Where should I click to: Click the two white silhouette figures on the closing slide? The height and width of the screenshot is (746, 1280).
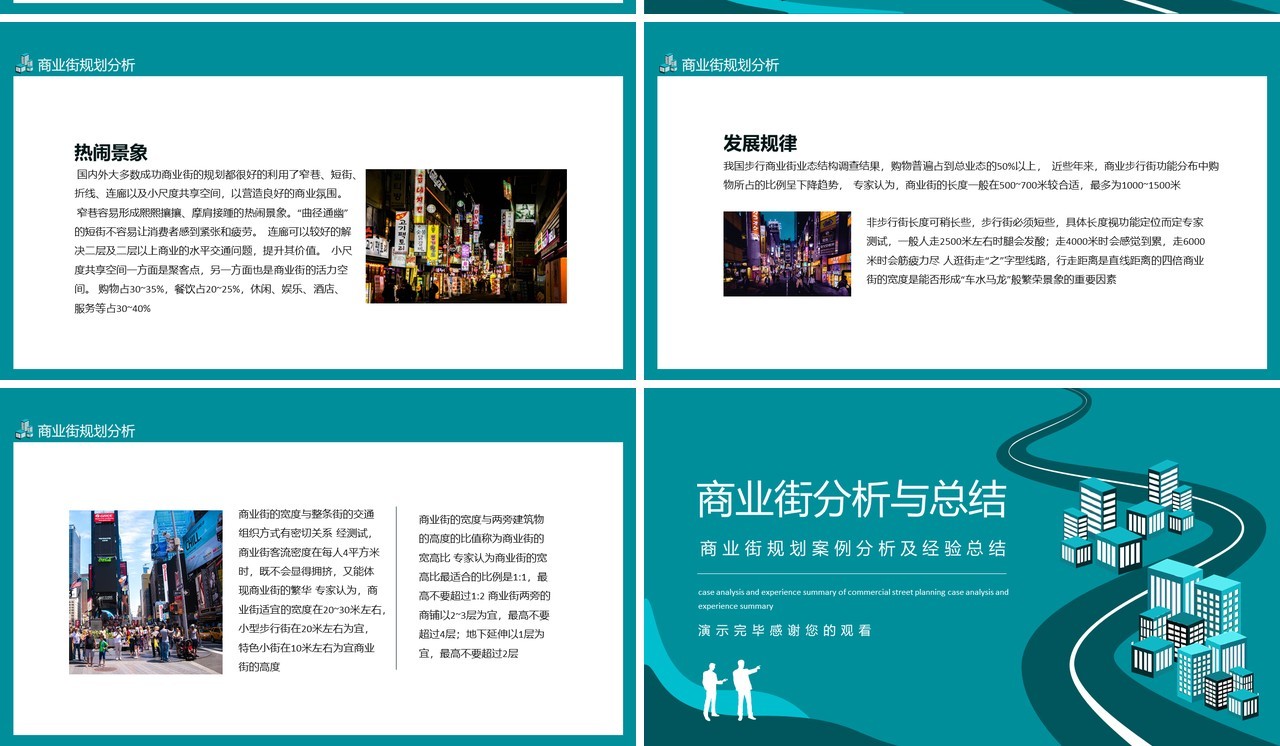point(729,690)
